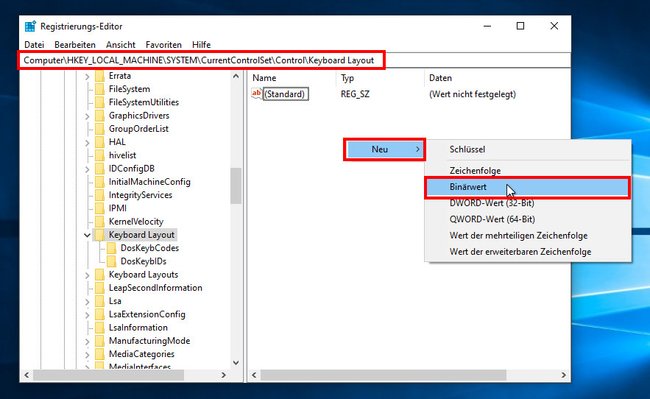Click the FileSystemUtilities folder icon
650x399 pixels.
pos(99,102)
